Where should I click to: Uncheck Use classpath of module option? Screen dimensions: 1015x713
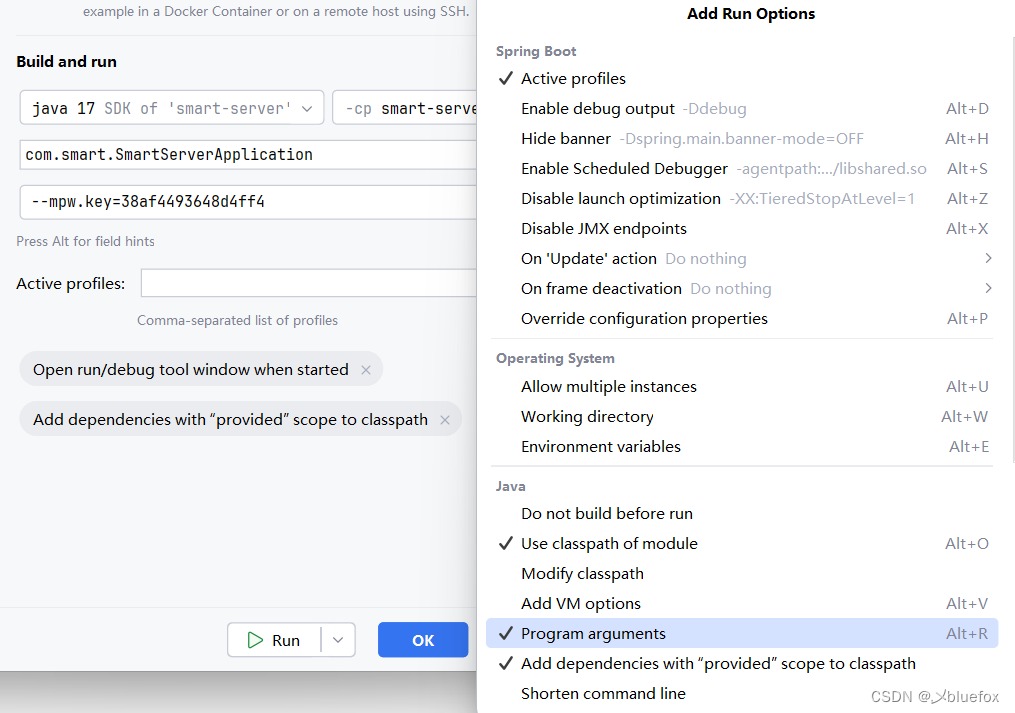tap(609, 543)
